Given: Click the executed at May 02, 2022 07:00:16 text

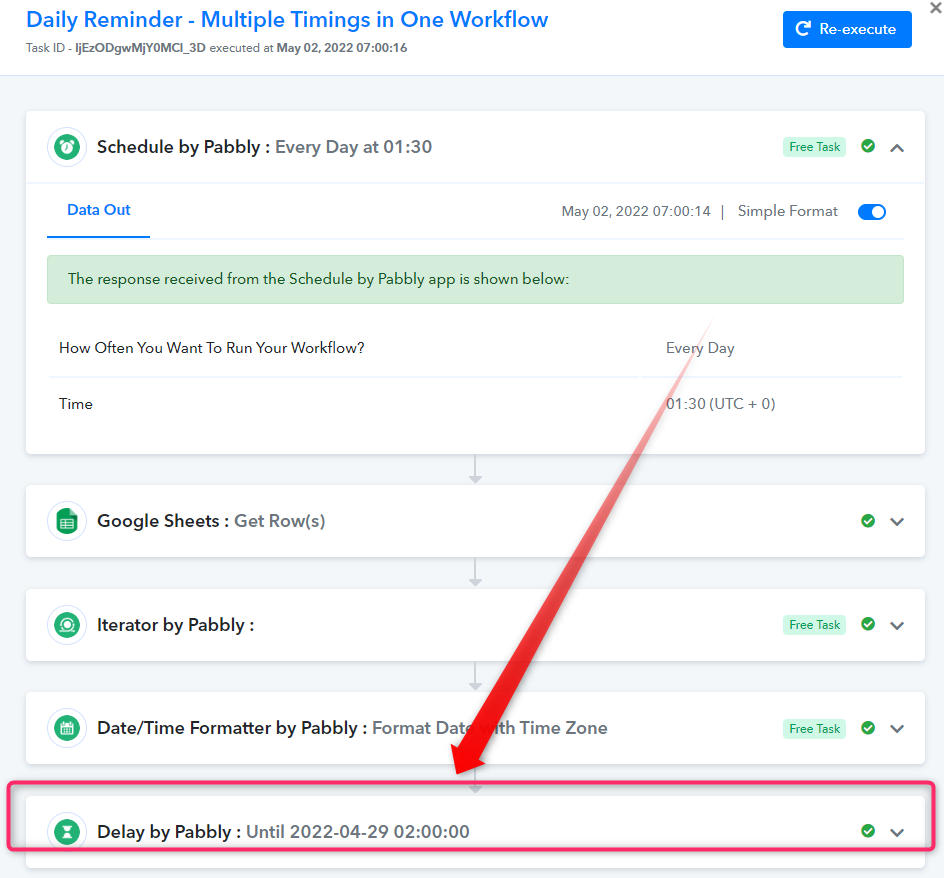Looking at the screenshot, I should click(x=308, y=48).
